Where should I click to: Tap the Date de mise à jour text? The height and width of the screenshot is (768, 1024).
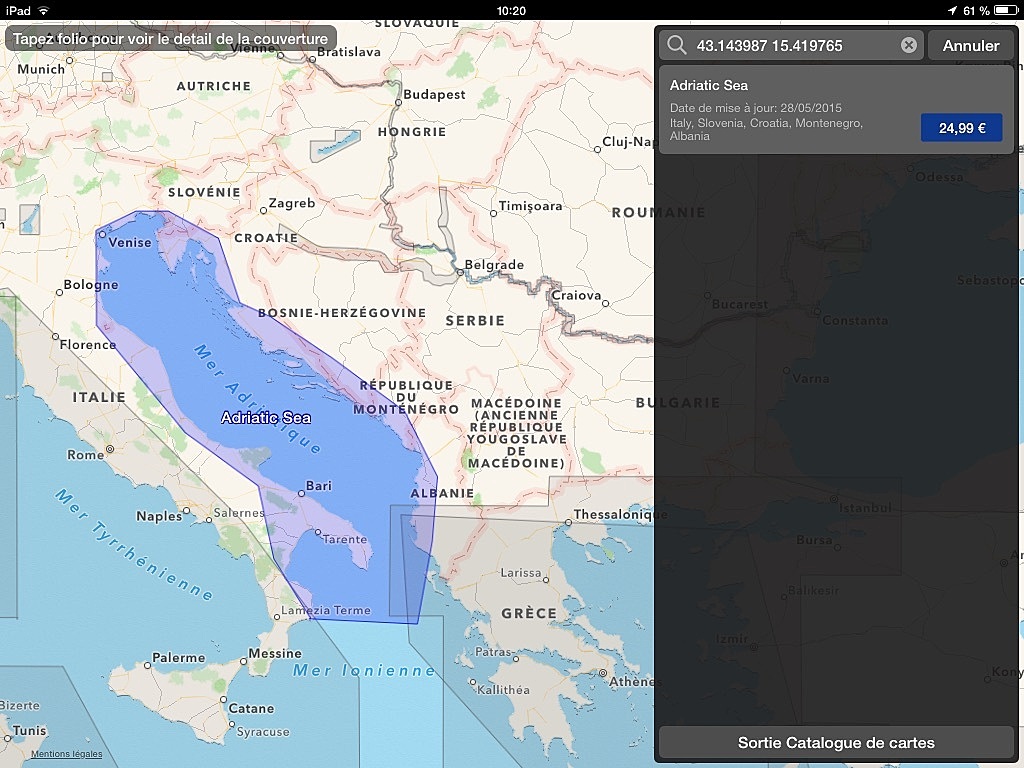756,108
